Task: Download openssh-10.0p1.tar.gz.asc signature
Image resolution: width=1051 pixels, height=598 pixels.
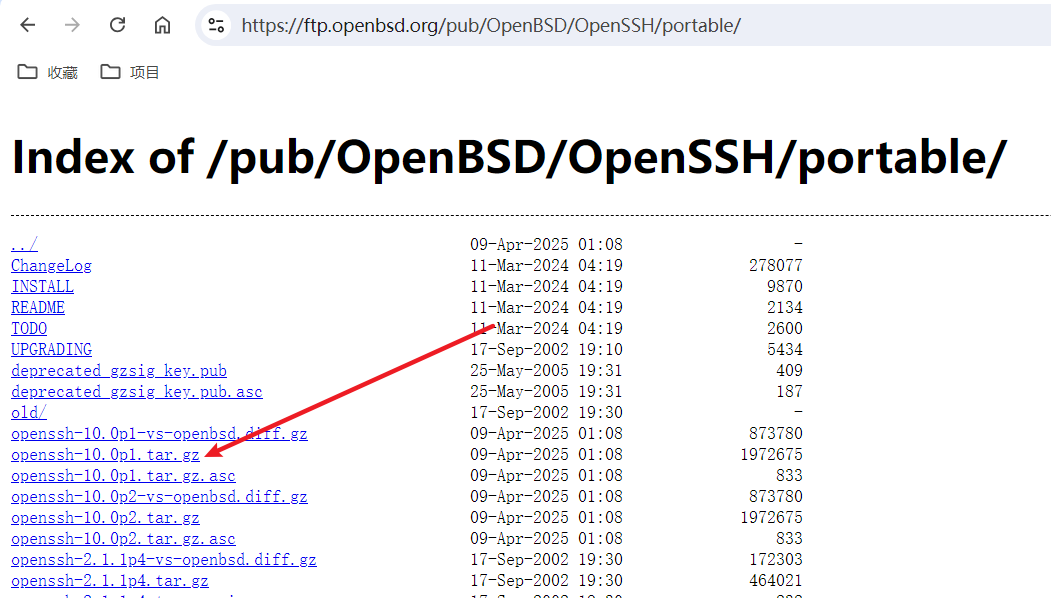Action: [123, 476]
